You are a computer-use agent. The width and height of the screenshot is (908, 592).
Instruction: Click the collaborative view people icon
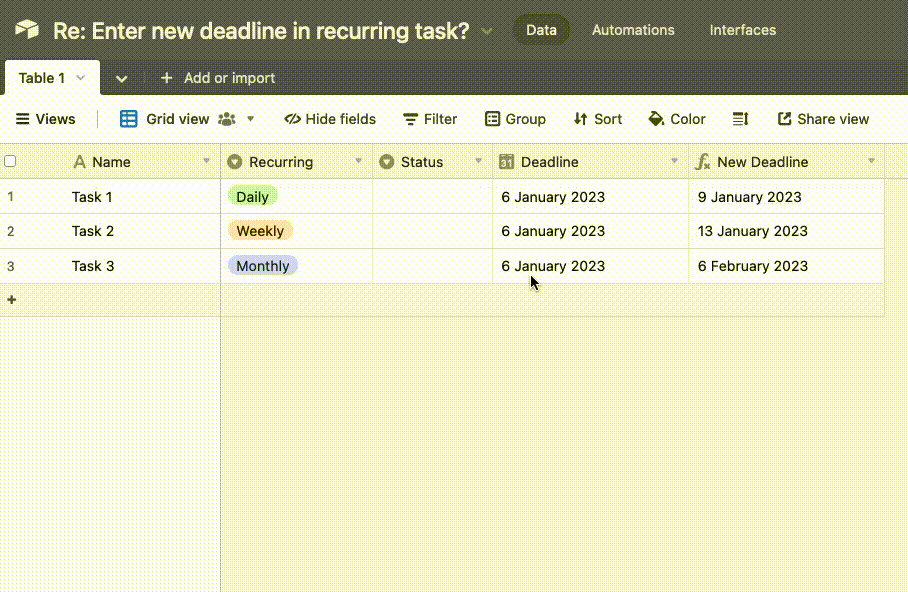(227, 119)
